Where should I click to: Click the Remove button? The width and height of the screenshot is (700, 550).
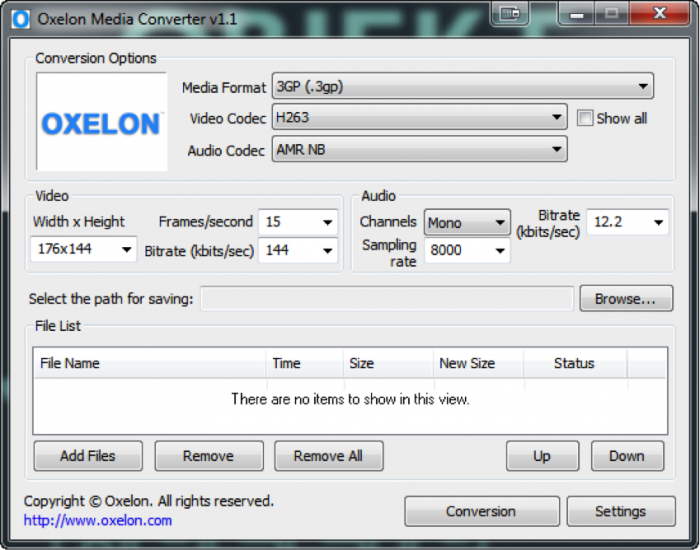click(209, 456)
